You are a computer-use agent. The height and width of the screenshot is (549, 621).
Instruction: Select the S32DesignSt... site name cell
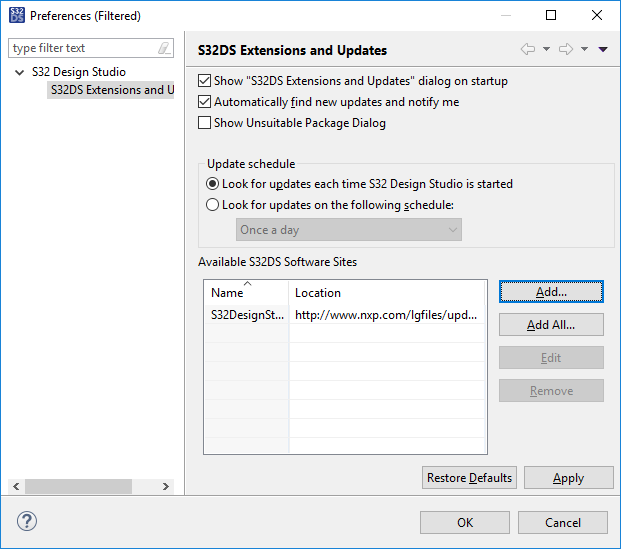[247, 315]
